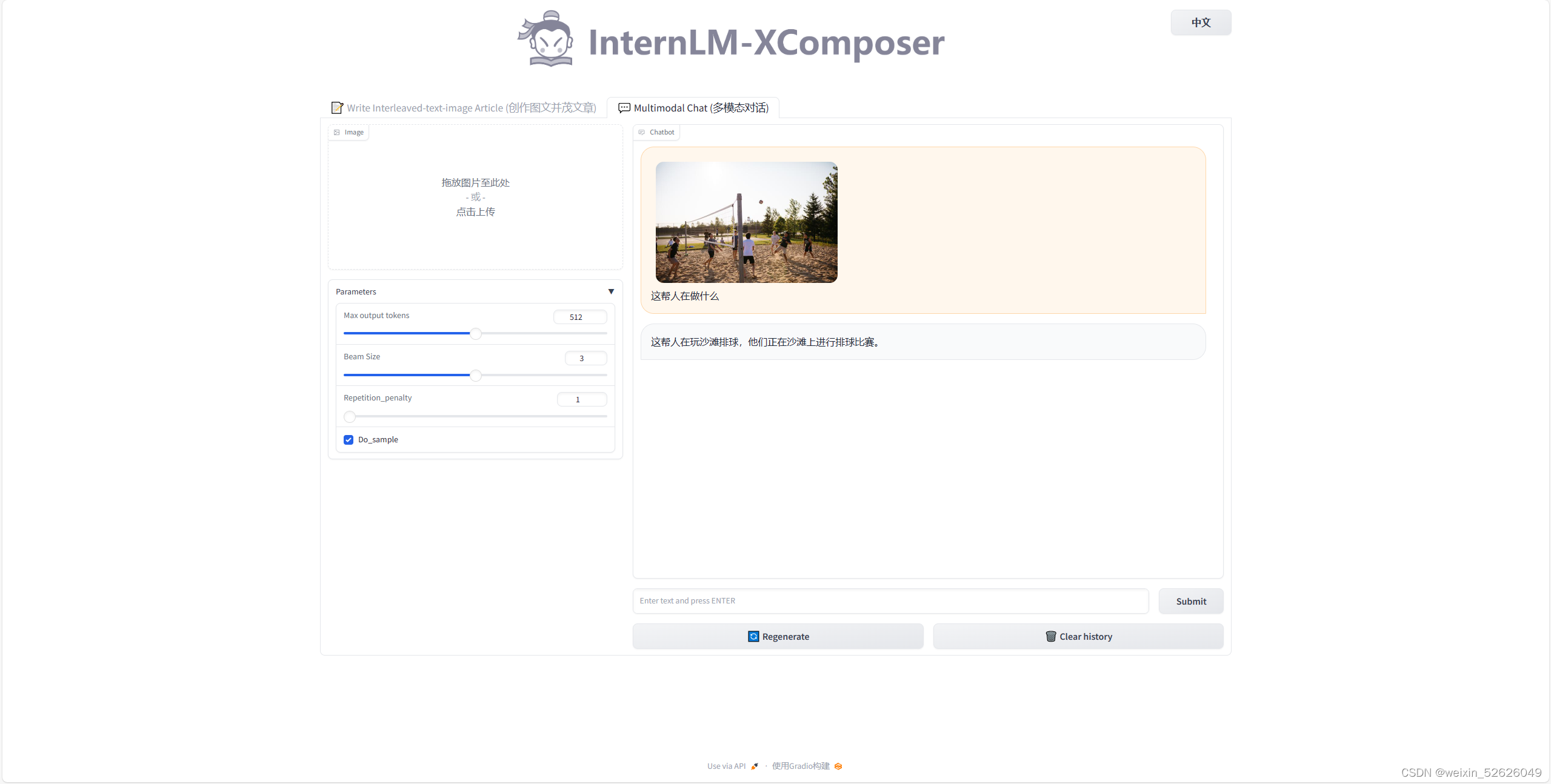The width and height of the screenshot is (1551, 784).
Task: Adjust the Repetition_penalty slider handle
Action: [x=350, y=416]
